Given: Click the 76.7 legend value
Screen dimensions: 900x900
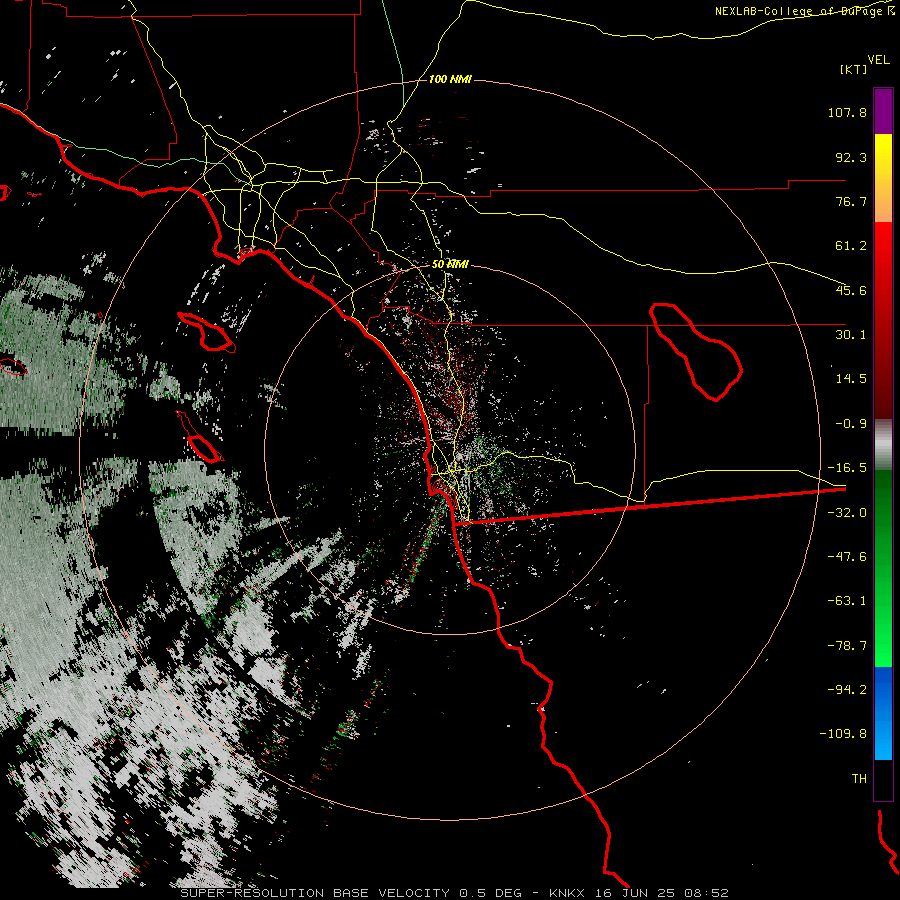Looking at the screenshot, I should pos(851,201).
